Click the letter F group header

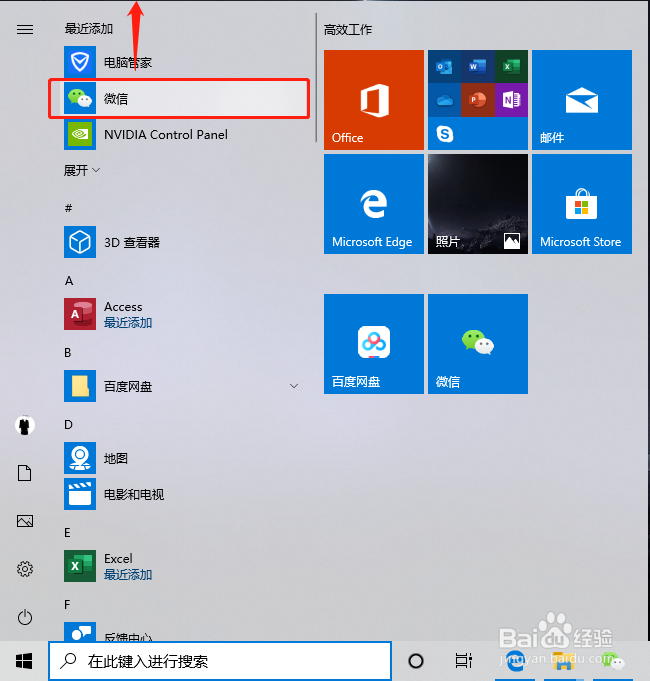point(67,605)
